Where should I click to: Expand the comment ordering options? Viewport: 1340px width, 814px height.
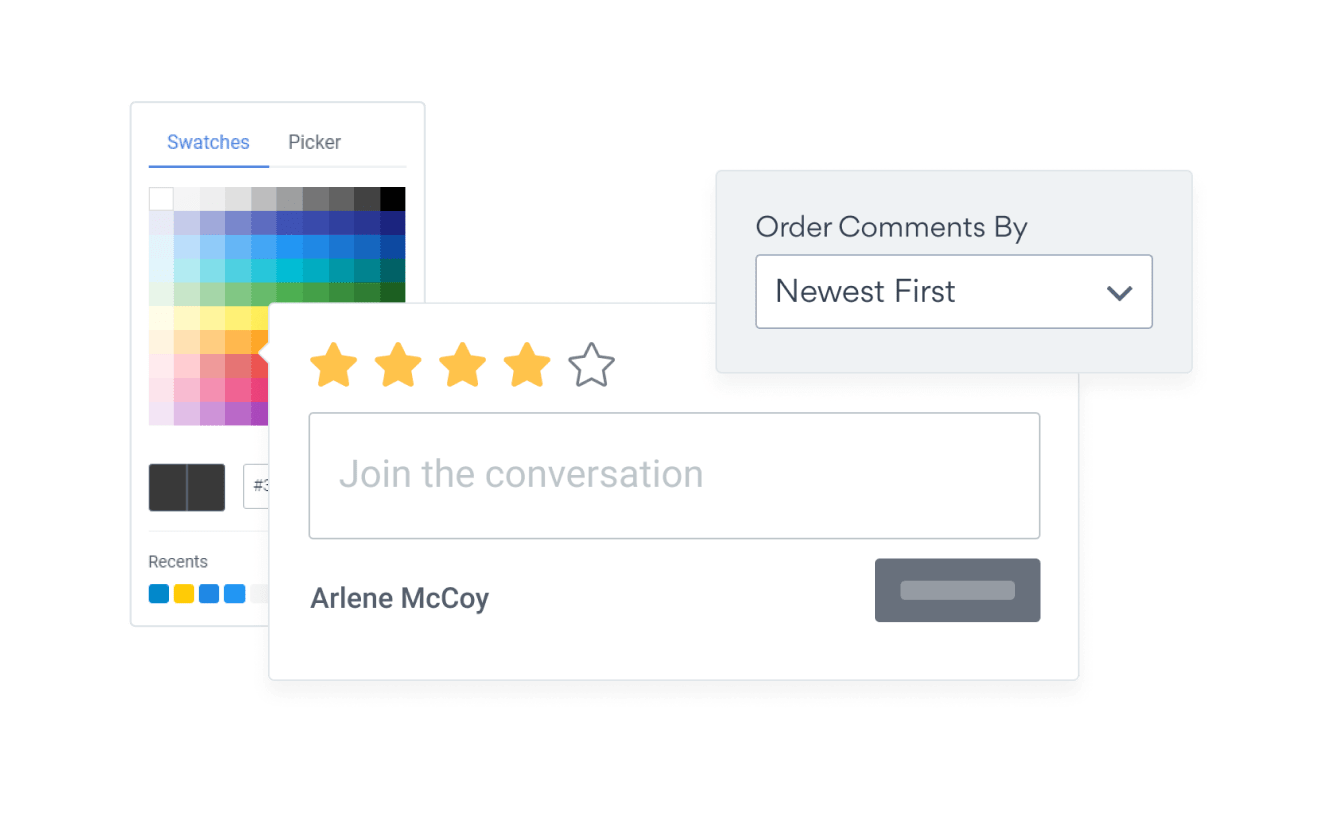click(x=953, y=291)
